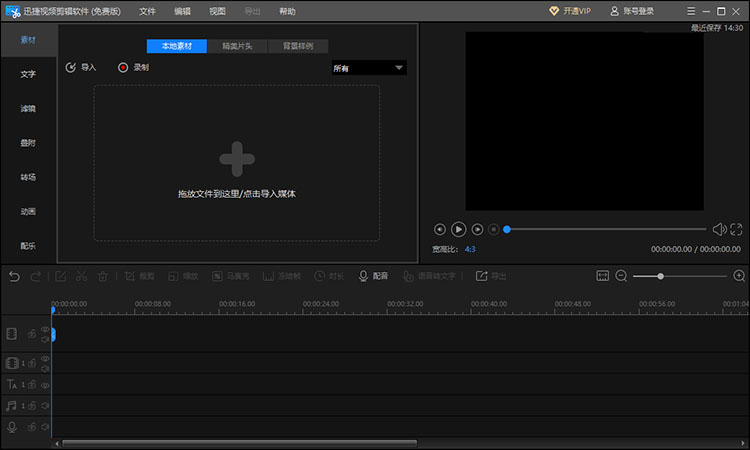The height and width of the screenshot is (450, 750).
Task: Toggle eye visibility on the overlay track 1
Action: 45,359
